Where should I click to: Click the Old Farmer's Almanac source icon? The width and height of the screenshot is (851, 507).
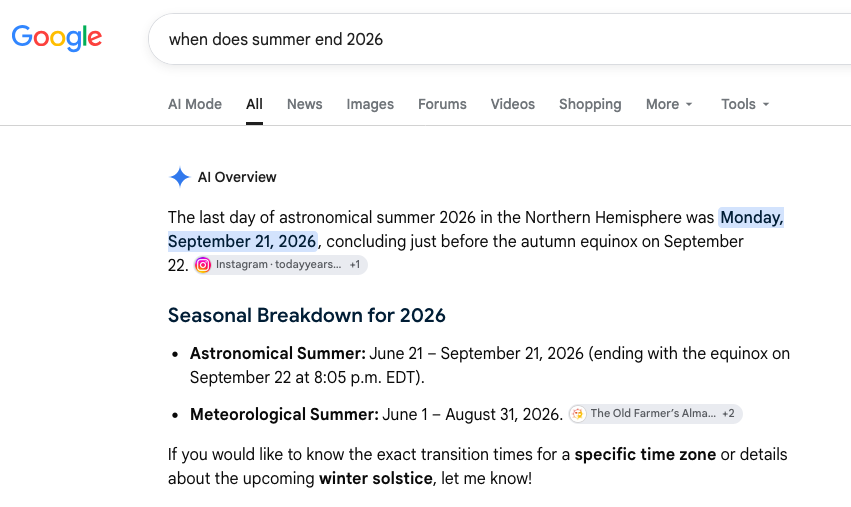[577, 414]
